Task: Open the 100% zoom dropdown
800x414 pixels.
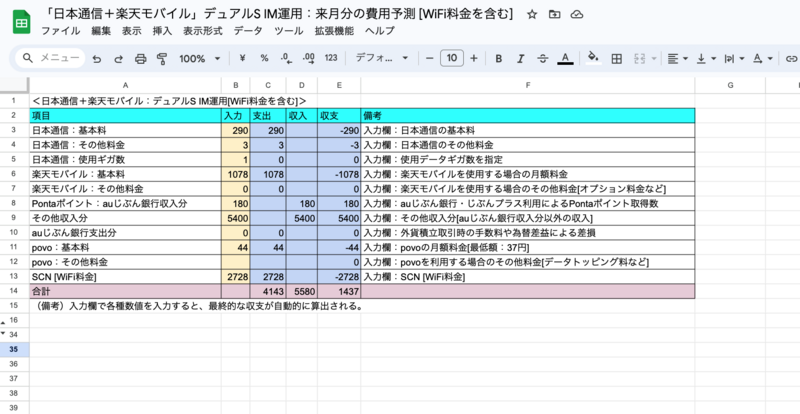Action: (x=199, y=59)
